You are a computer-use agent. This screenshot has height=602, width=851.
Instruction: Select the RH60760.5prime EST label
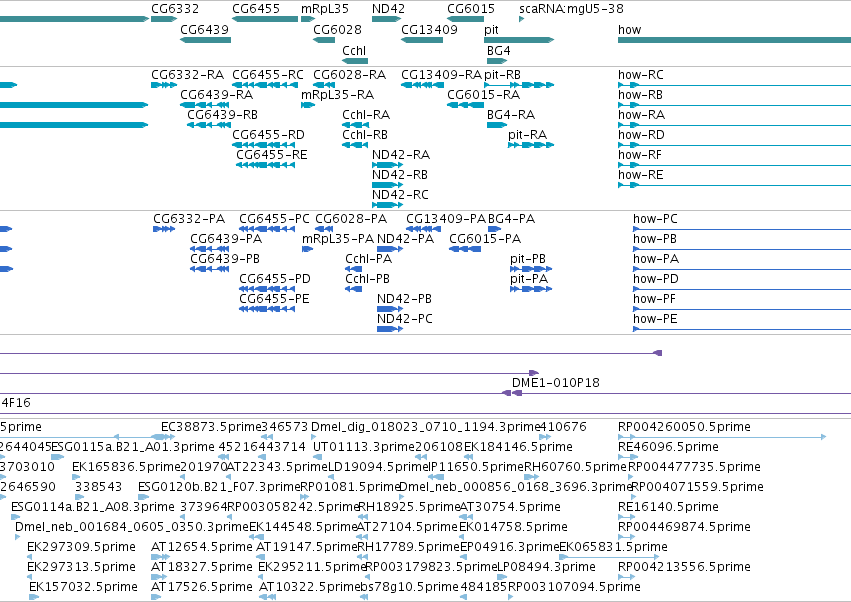tap(575, 467)
